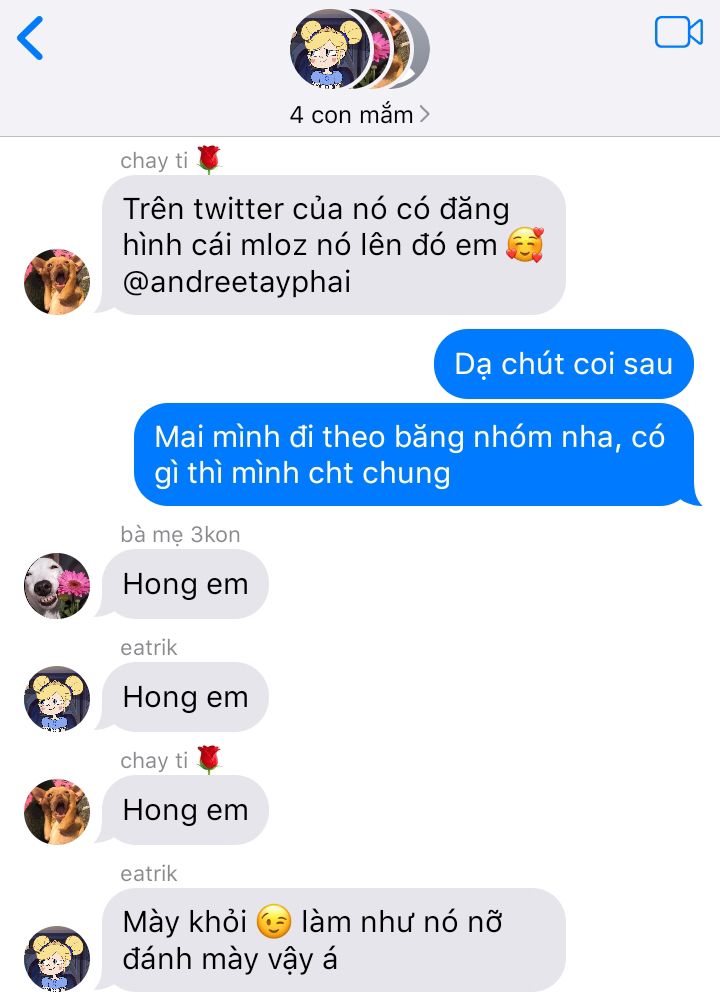Select bà mẹ 3kon's 'Hong em' message
This screenshot has height=999, width=720.
(x=185, y=584)
